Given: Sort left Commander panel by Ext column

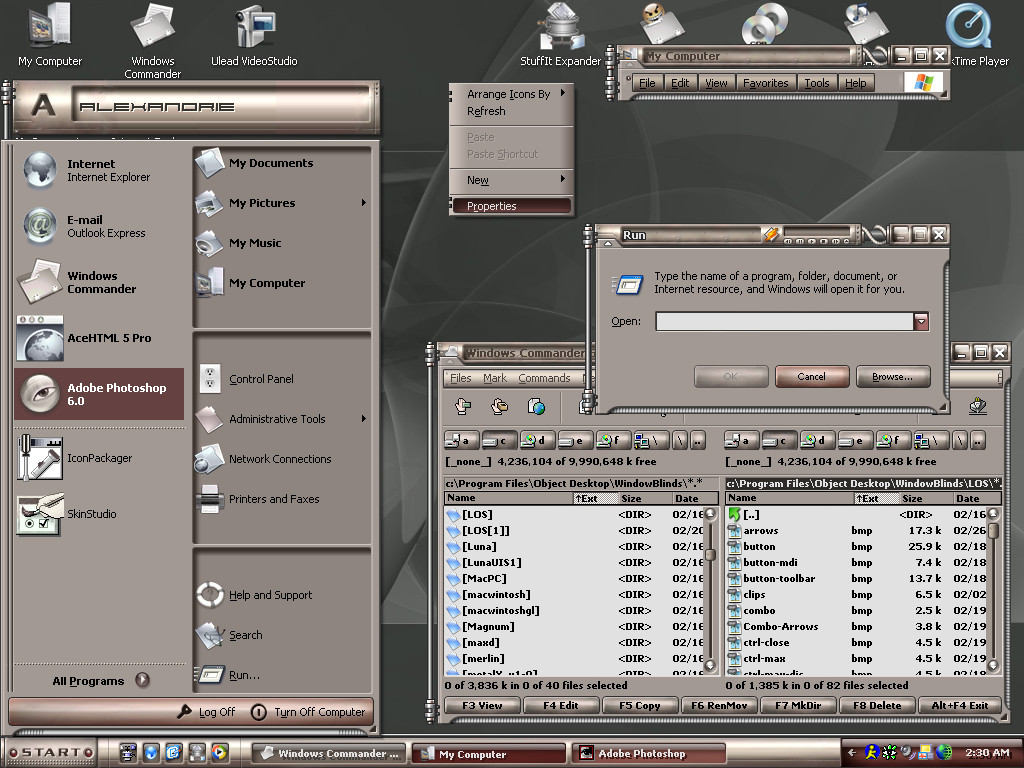Looking at the screenshot, I should coord(595,498).
